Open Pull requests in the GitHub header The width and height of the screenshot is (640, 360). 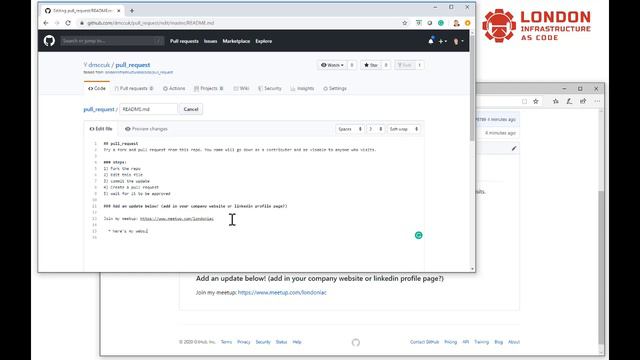coord(184,41)
